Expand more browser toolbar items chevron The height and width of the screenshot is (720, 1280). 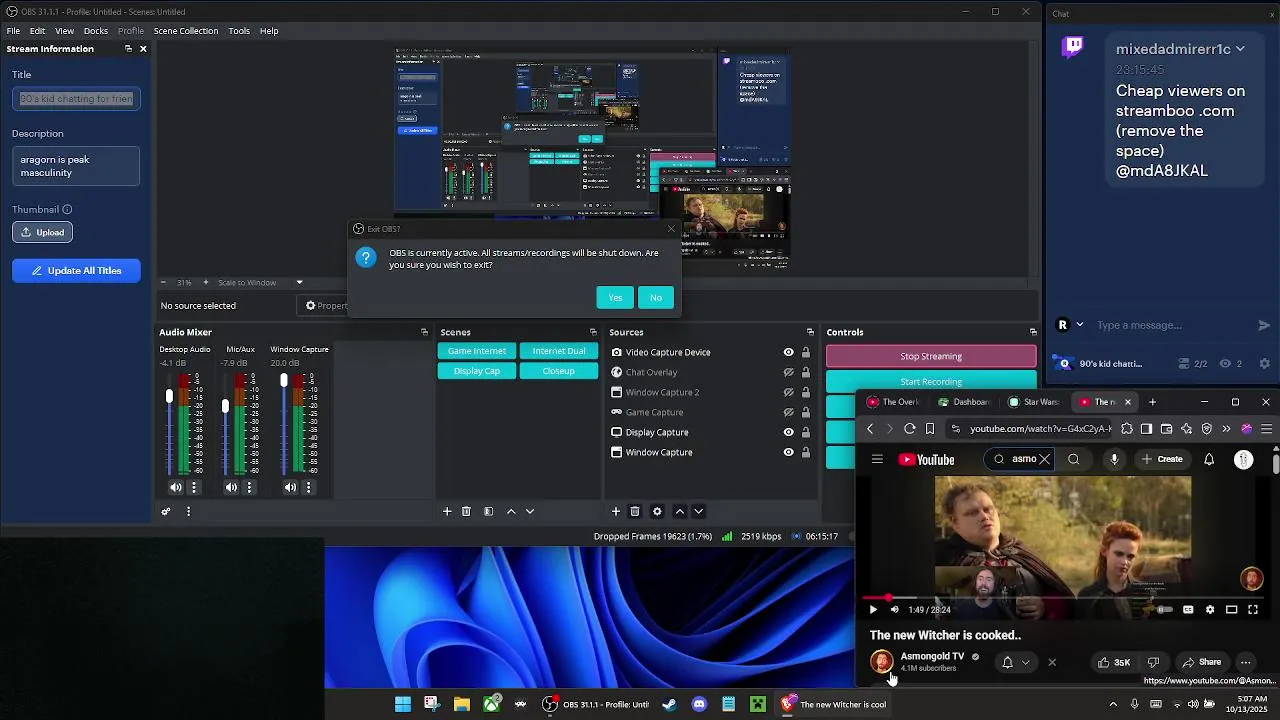(x=1226, y=429)
